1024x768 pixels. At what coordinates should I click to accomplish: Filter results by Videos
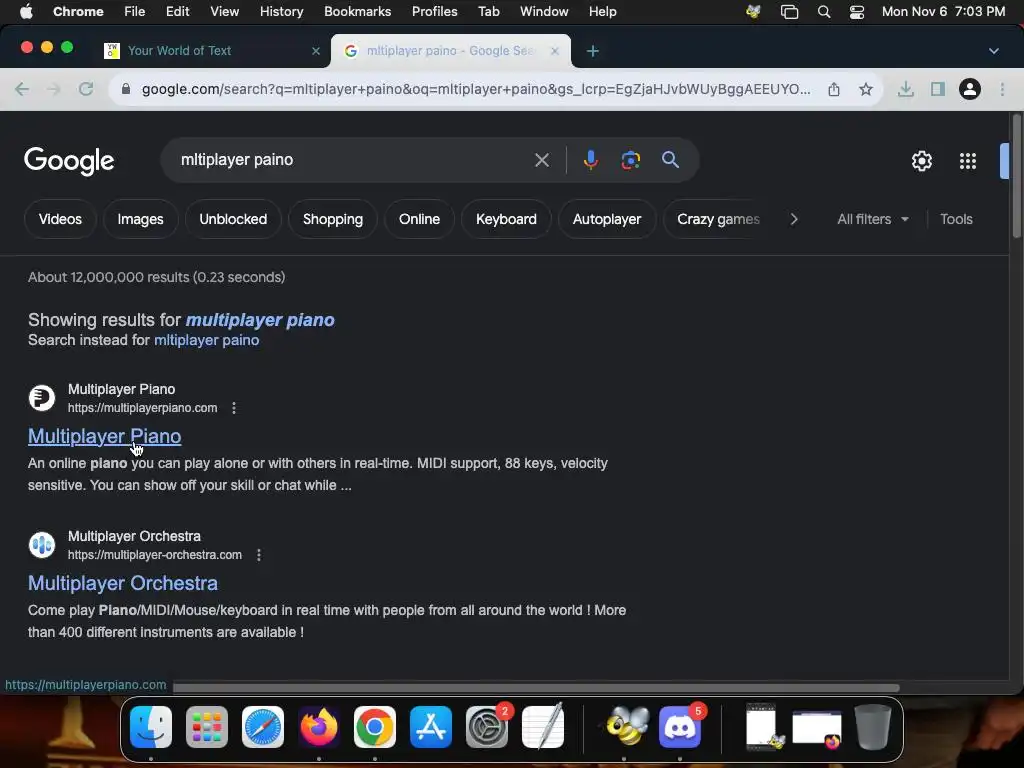pos(60,219)
